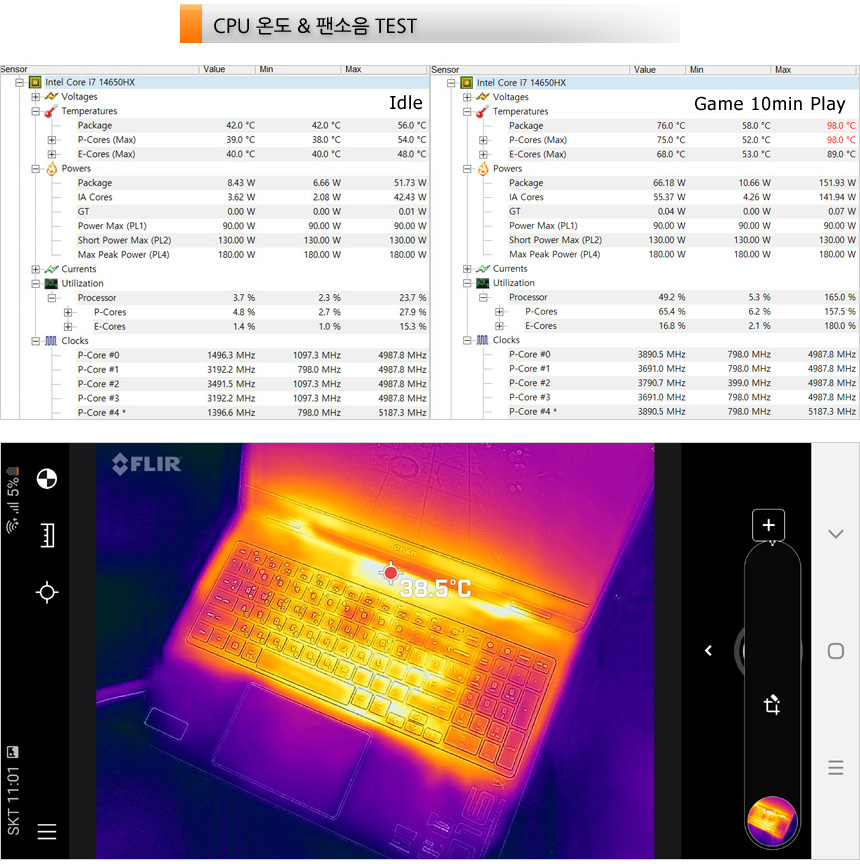Select the FLIR spot meter crosshair icon
The height and width of the screenshot is (864, 860).
[46, 592]
